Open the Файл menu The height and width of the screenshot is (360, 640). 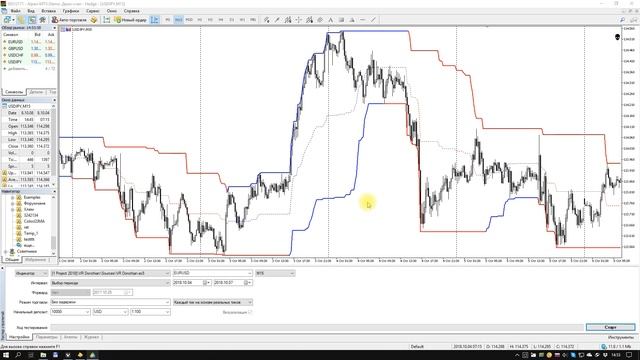point(16,11)
